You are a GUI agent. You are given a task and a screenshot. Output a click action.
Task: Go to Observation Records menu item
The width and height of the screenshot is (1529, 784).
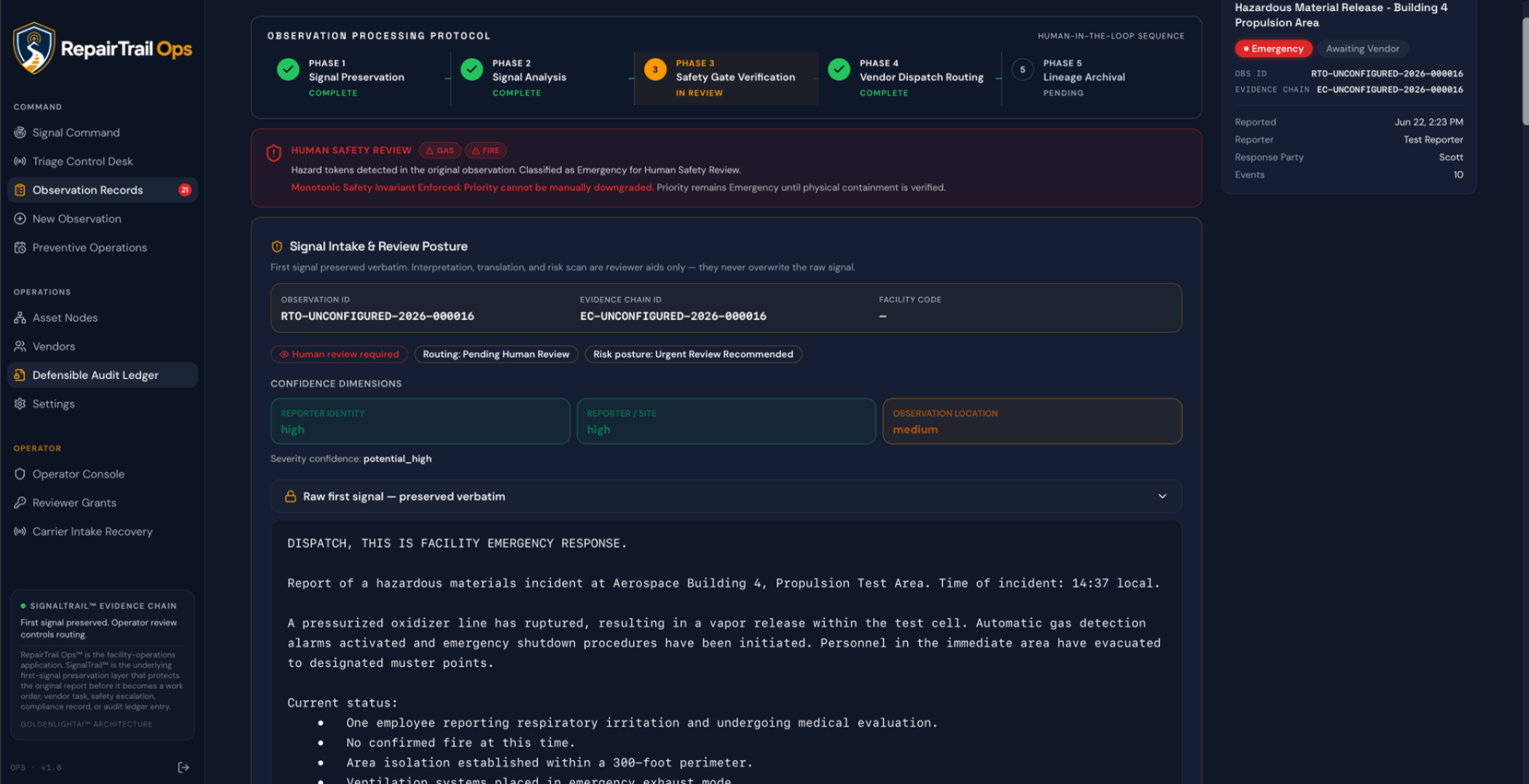point(103,190)
